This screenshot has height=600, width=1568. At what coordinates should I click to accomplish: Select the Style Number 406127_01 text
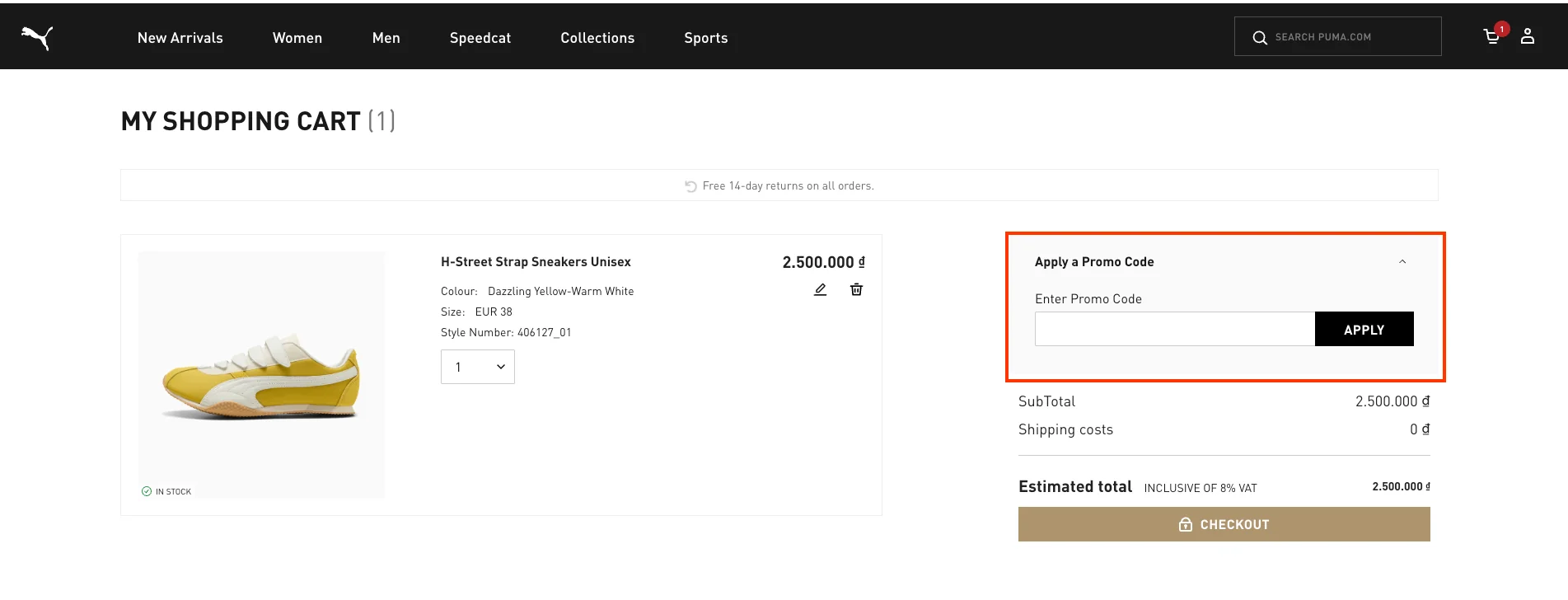(506, 332)
